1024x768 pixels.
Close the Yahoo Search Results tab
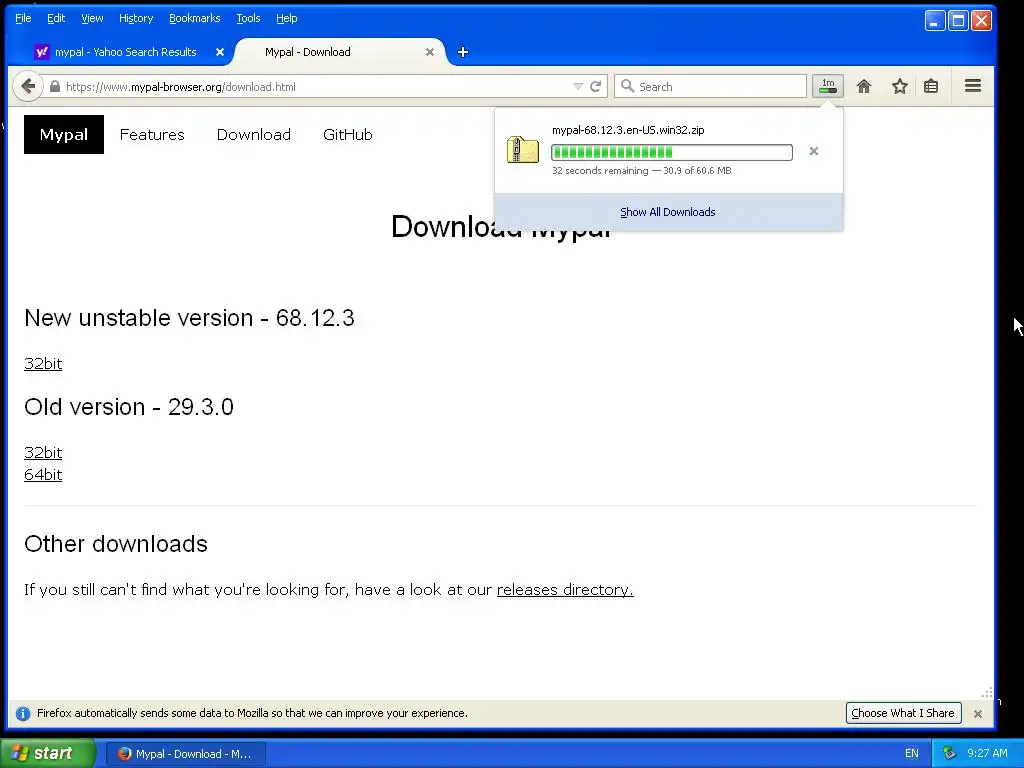click(x=220, y=52)
